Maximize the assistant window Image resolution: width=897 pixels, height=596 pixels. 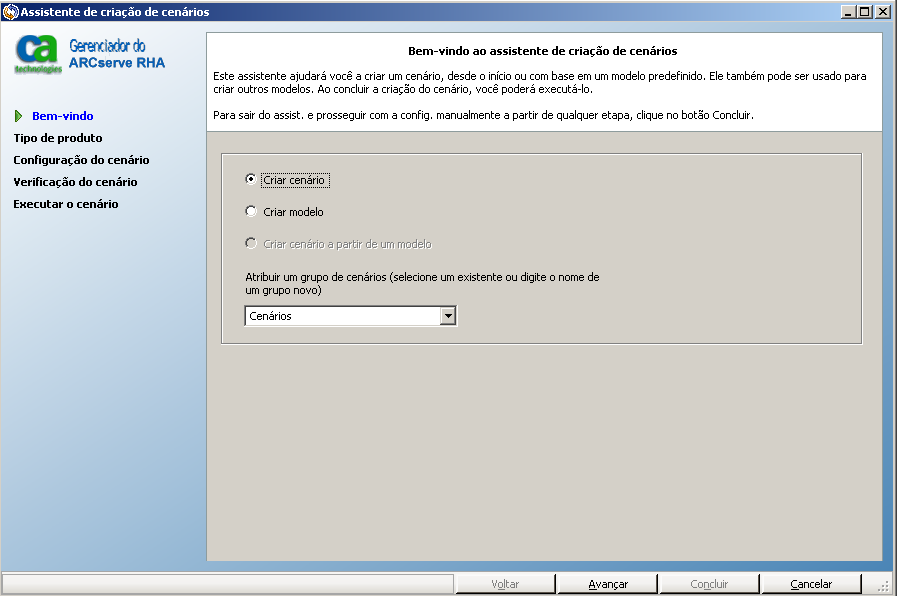tap(865, 11)
